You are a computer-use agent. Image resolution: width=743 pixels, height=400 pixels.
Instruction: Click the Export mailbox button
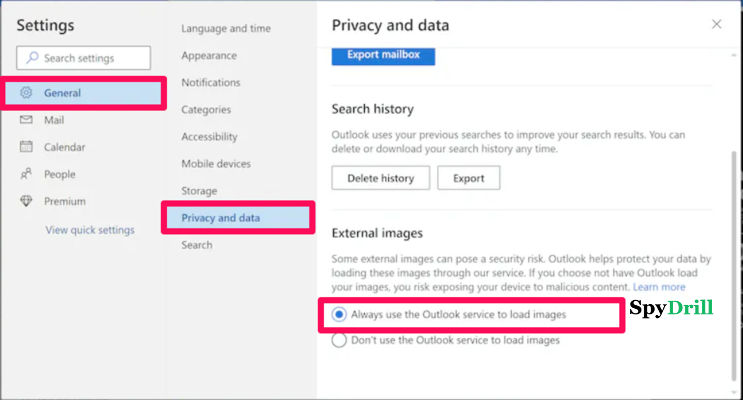pos(383,55)
